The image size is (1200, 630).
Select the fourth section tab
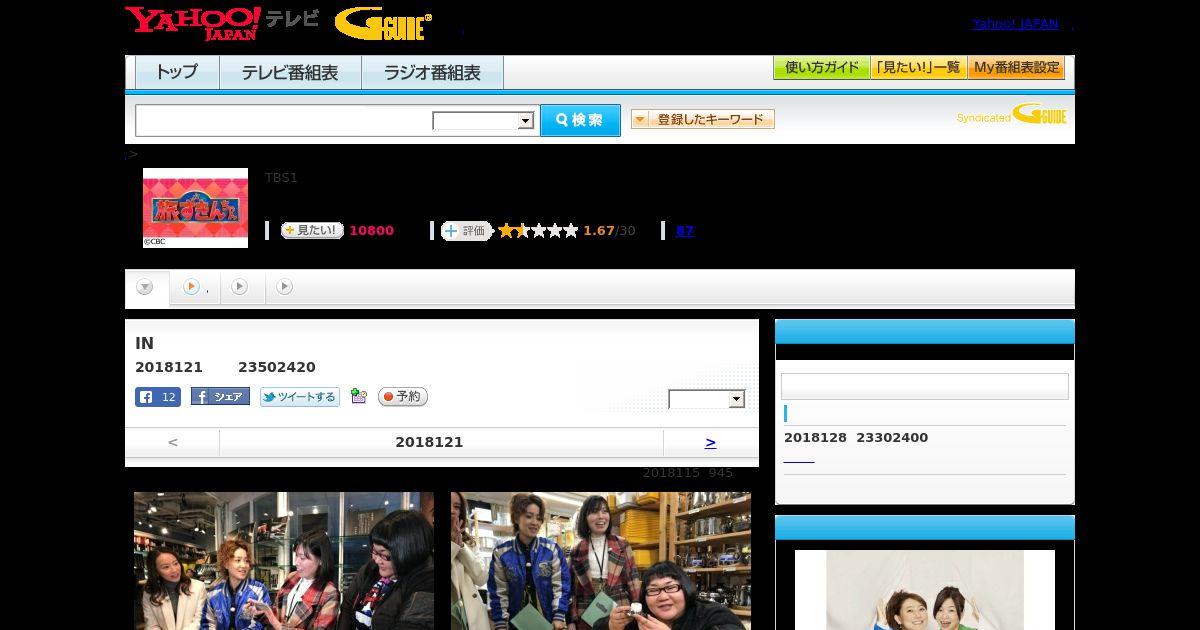coord(285,287)
